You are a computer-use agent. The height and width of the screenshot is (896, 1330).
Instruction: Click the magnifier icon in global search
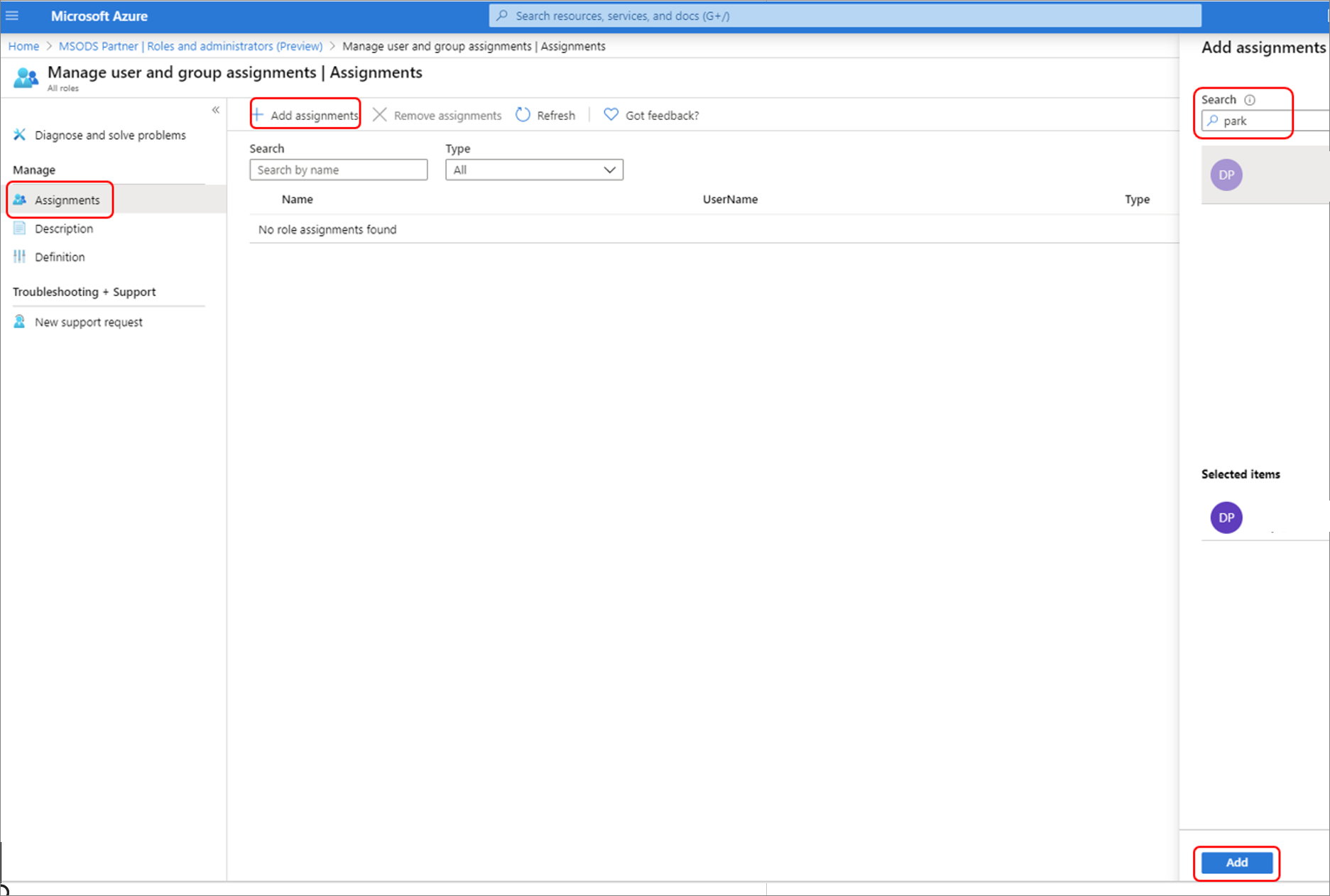point(502,16)
